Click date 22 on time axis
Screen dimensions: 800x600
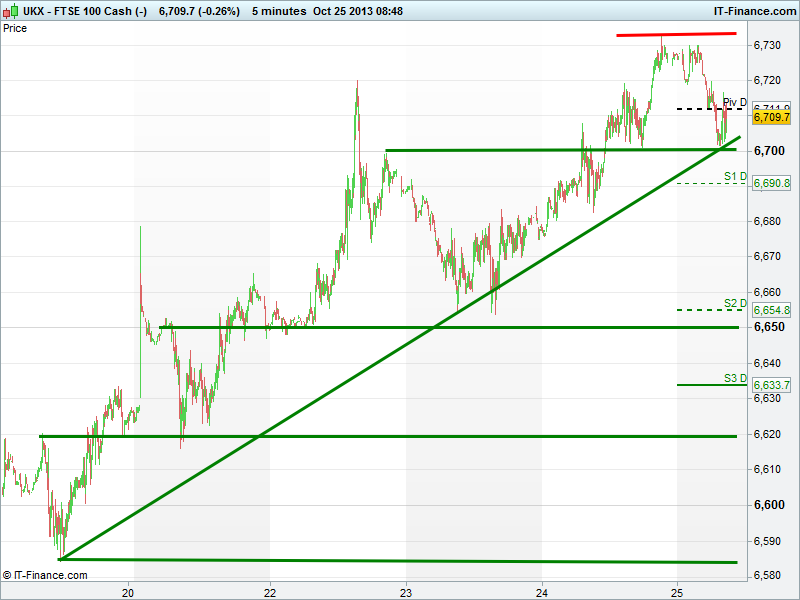click(x=270, y=592)
